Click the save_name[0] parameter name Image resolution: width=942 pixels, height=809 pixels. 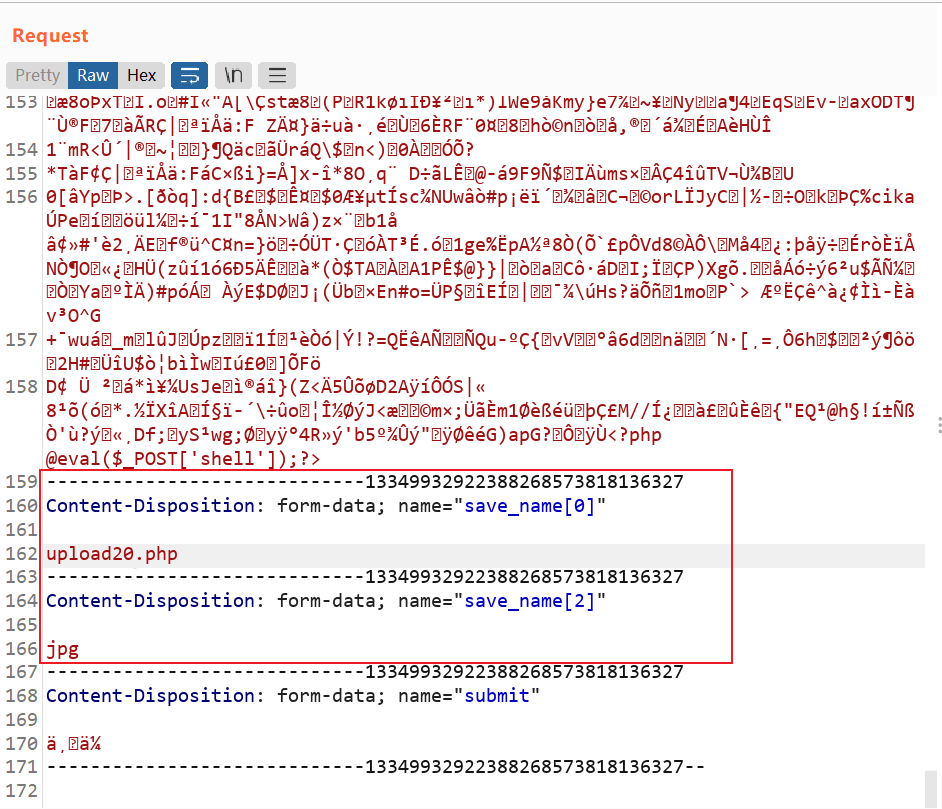[529, 506]
